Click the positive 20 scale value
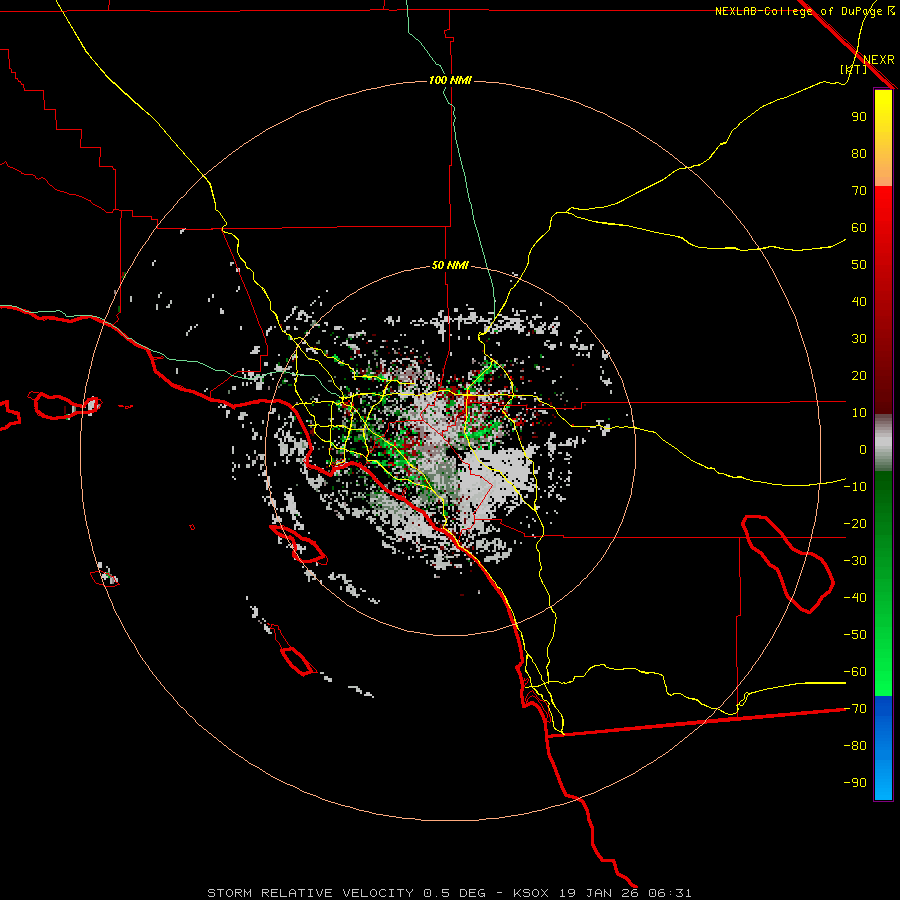This screenshot has width=900, height=900. coord(859,376)
